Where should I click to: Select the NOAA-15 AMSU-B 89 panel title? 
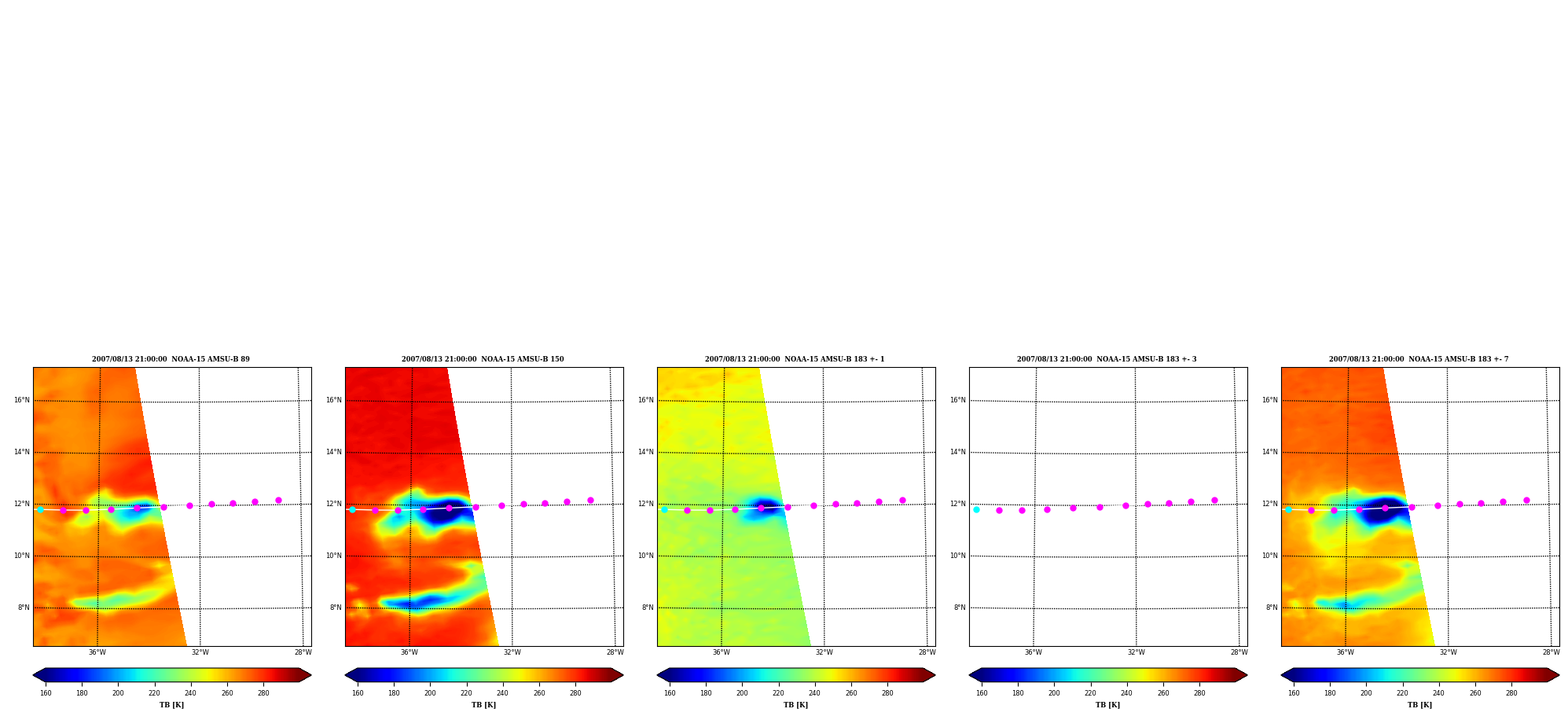click(171, 359)
